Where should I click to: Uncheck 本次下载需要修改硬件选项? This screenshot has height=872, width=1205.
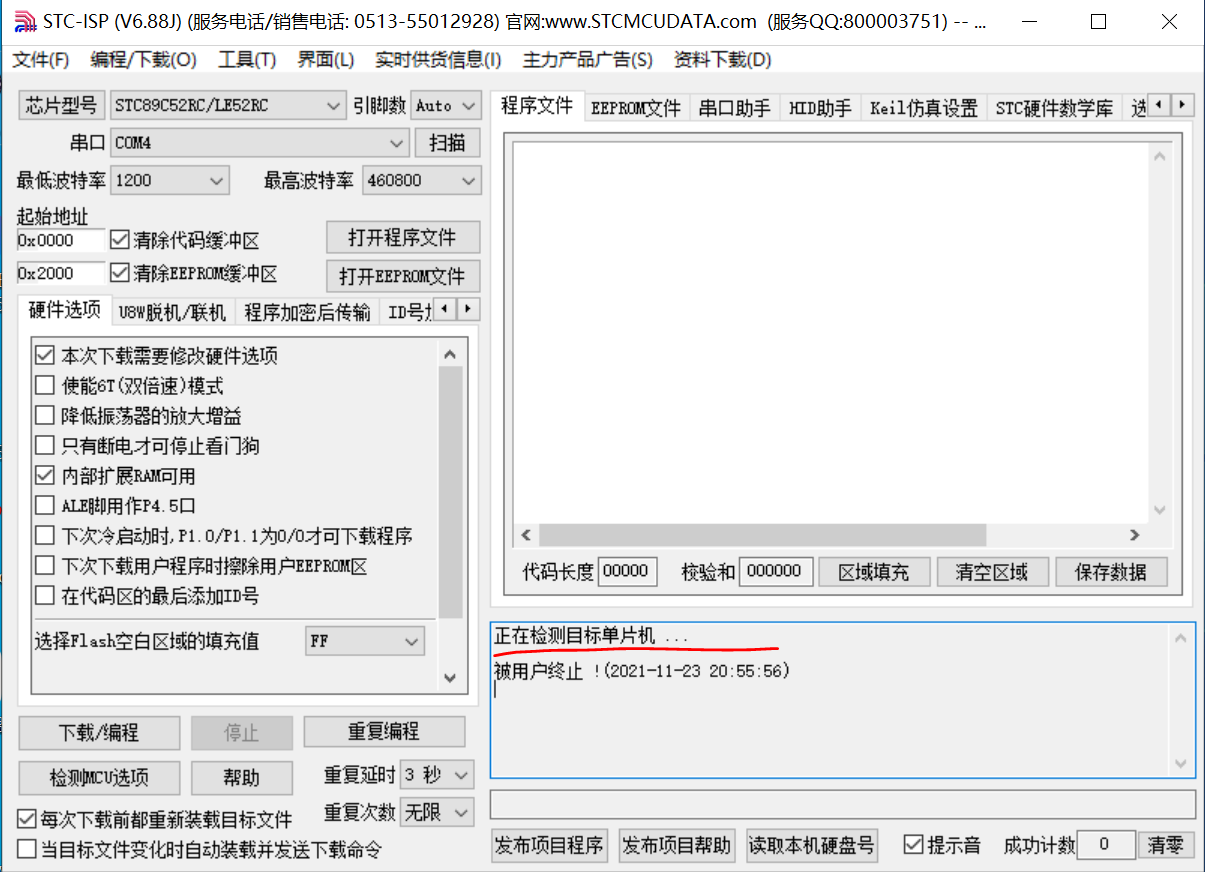[x=44, y=355]
